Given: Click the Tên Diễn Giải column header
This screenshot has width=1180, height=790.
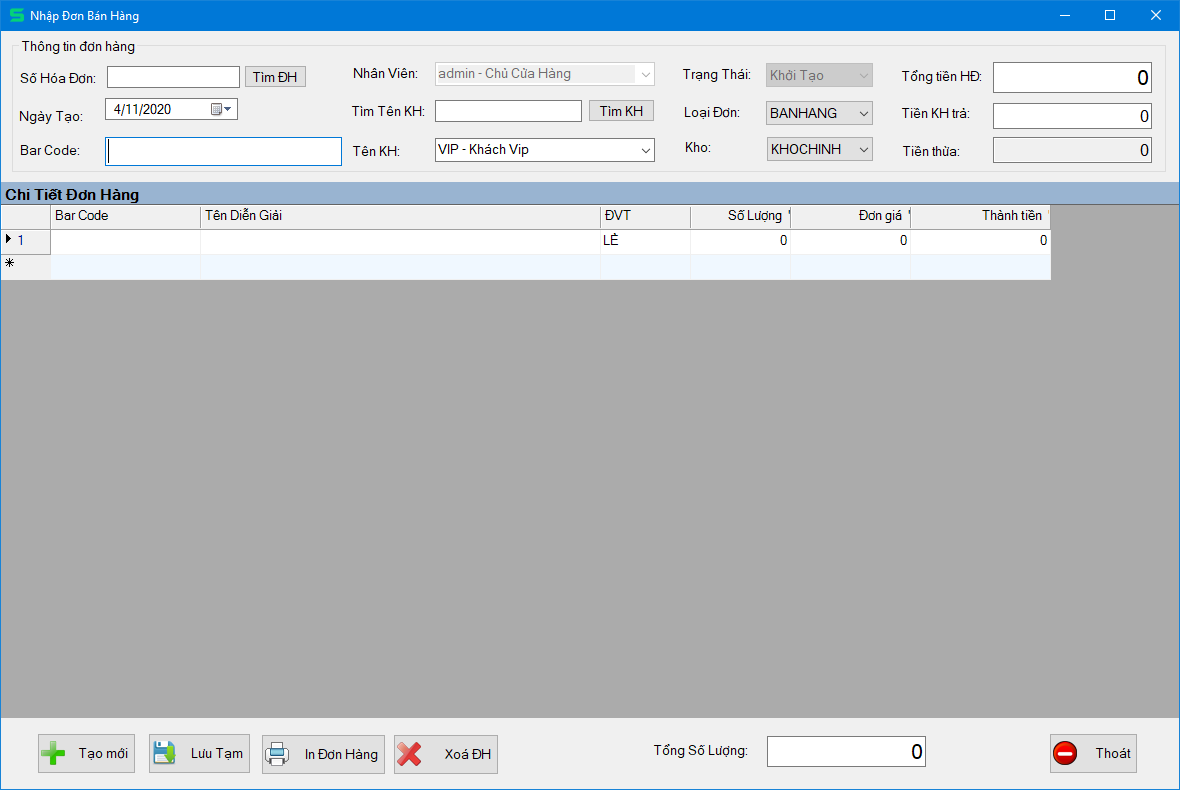Looking at the screenshot, I should click(400, 216).
